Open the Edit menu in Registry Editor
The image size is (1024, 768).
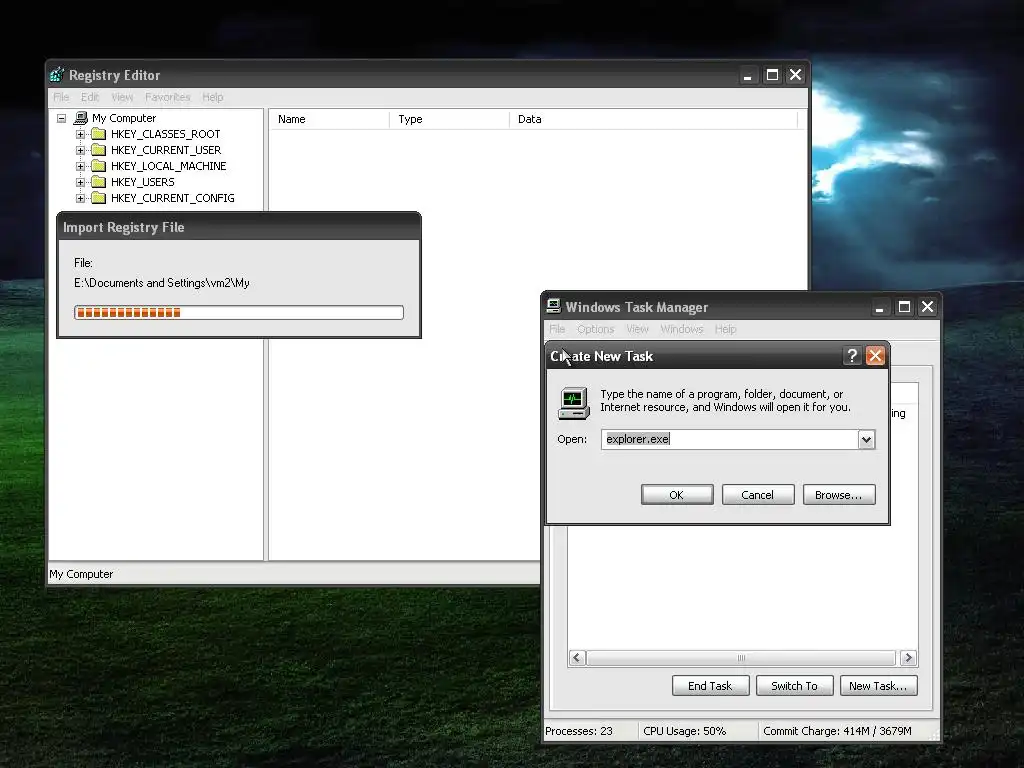click(90, 97)
